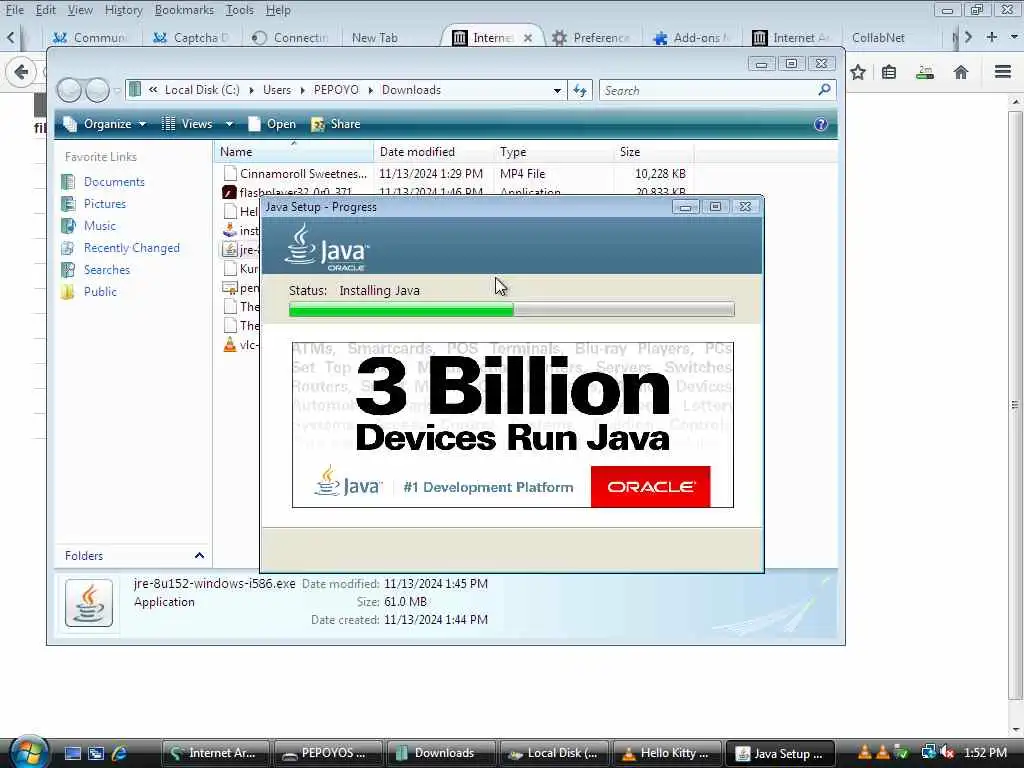Click the Oracle red banner advertisement
This screenshot has width=1024, height=768.
650,487
